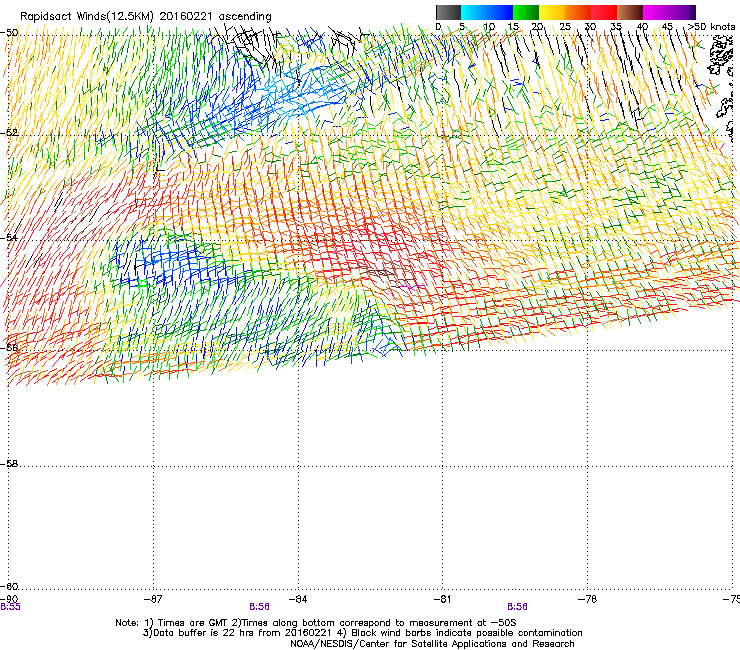This screenshot has width=740, height=650.
Task: Click the -78 longitude axis label
Action: 588,599
